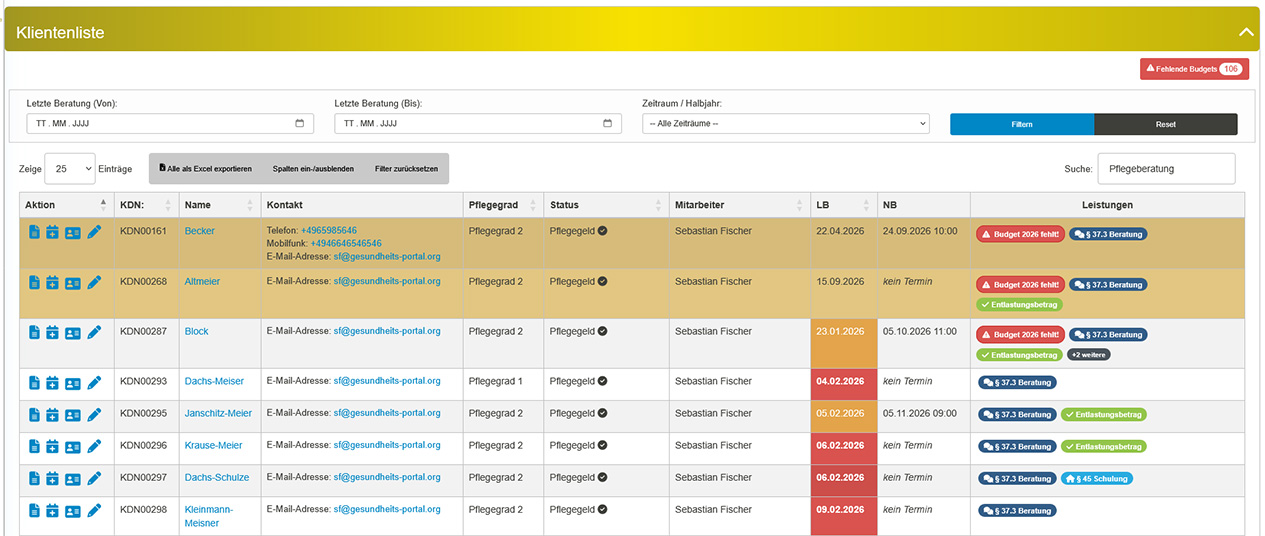Sort table by Mitarbeiter column
Screen dimensions: 1265x536
pos(739,205)
